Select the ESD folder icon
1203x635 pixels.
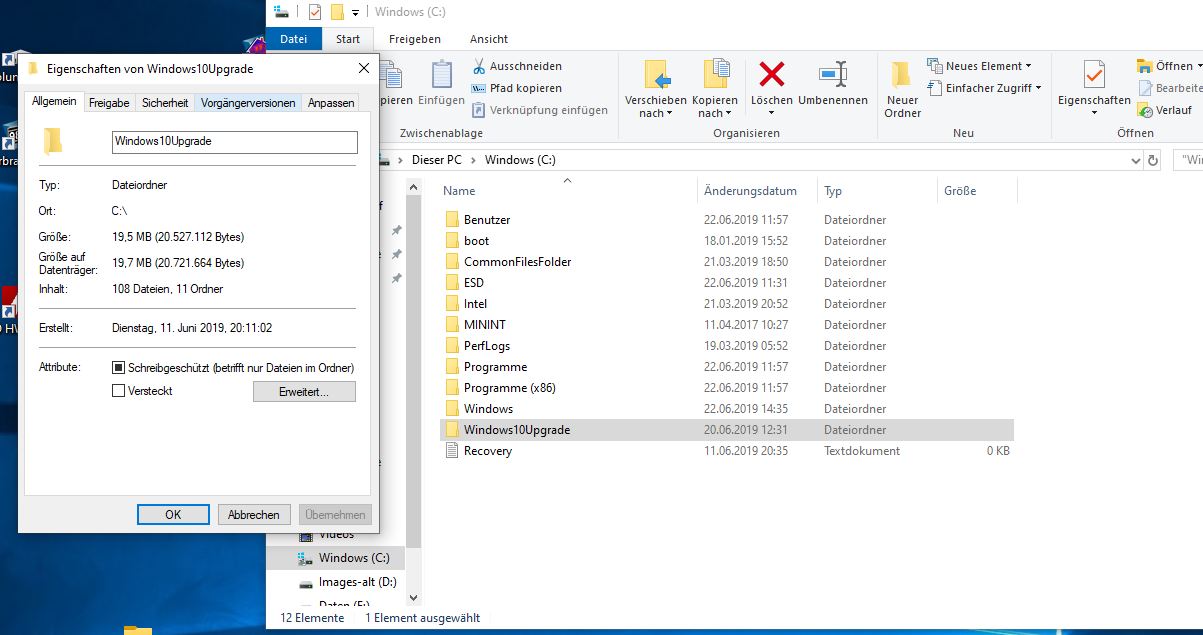click(451, 282)
